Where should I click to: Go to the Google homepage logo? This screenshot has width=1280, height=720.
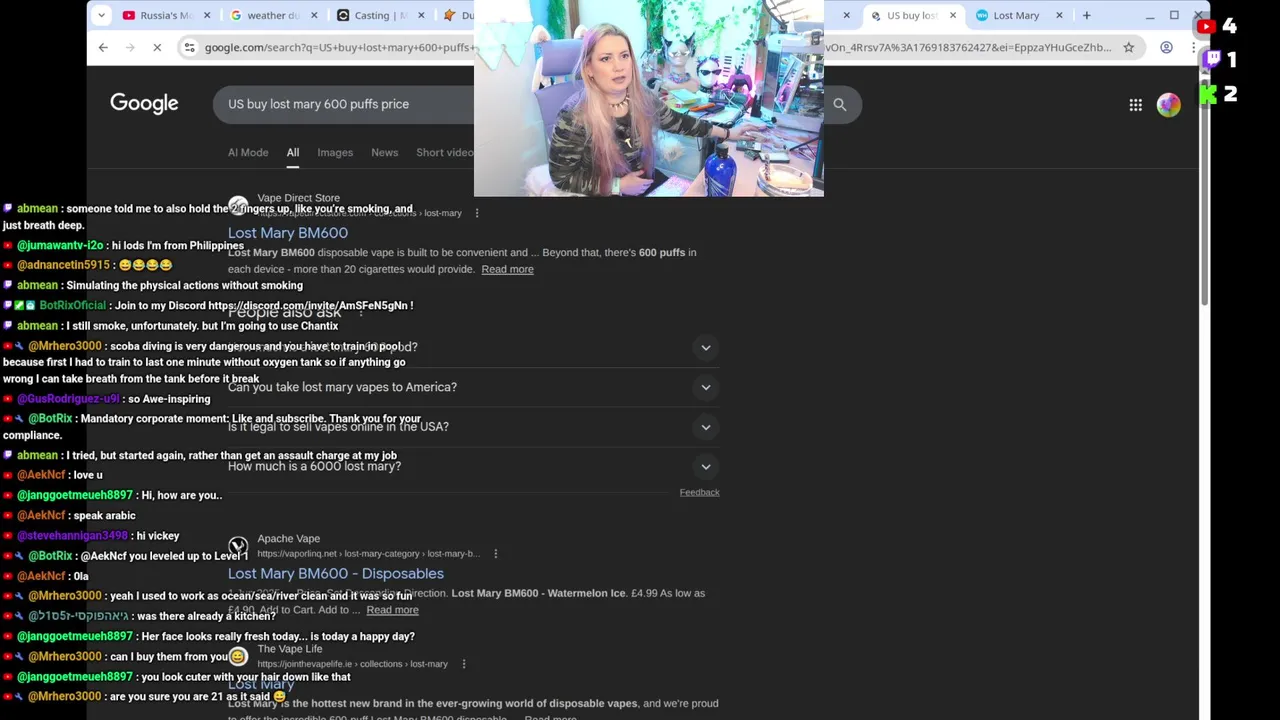(144, 104)
